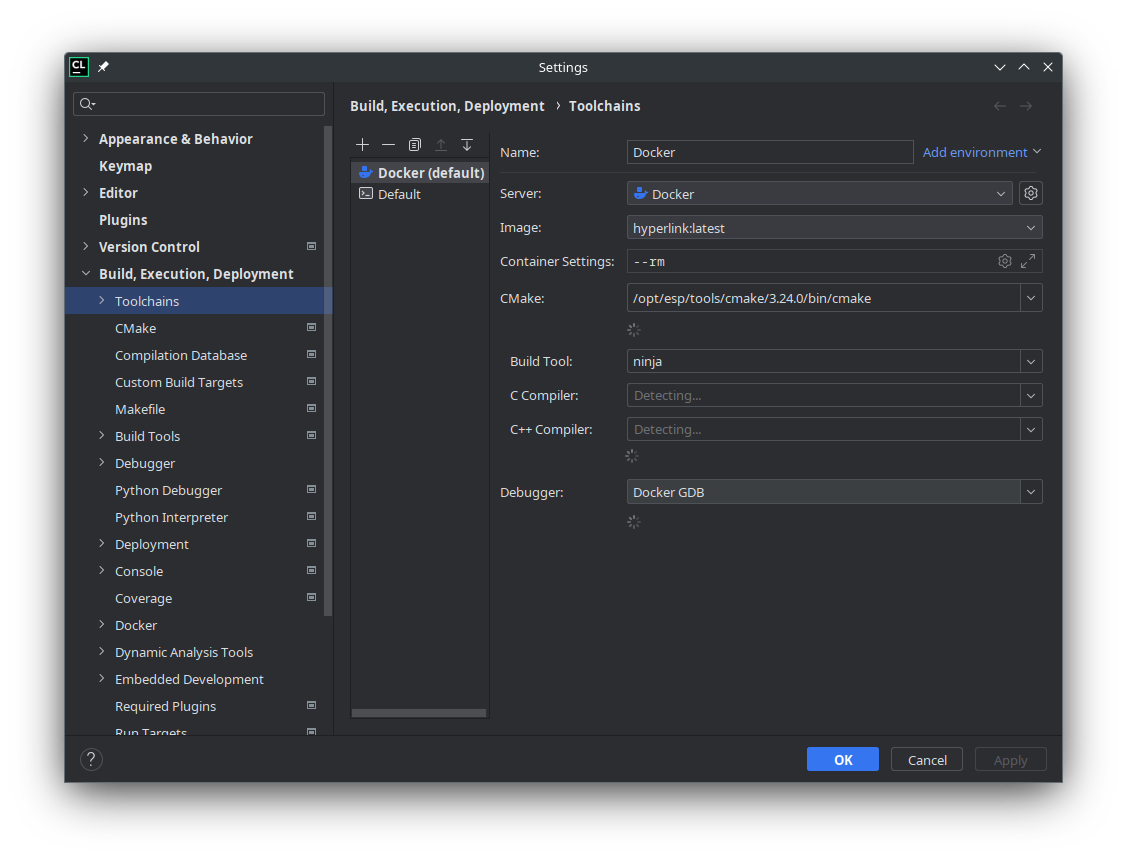This screenshot has width=1127, height=859.
Task: Open the Build Tool ninja dropdown
Action: coord(1031,362)
